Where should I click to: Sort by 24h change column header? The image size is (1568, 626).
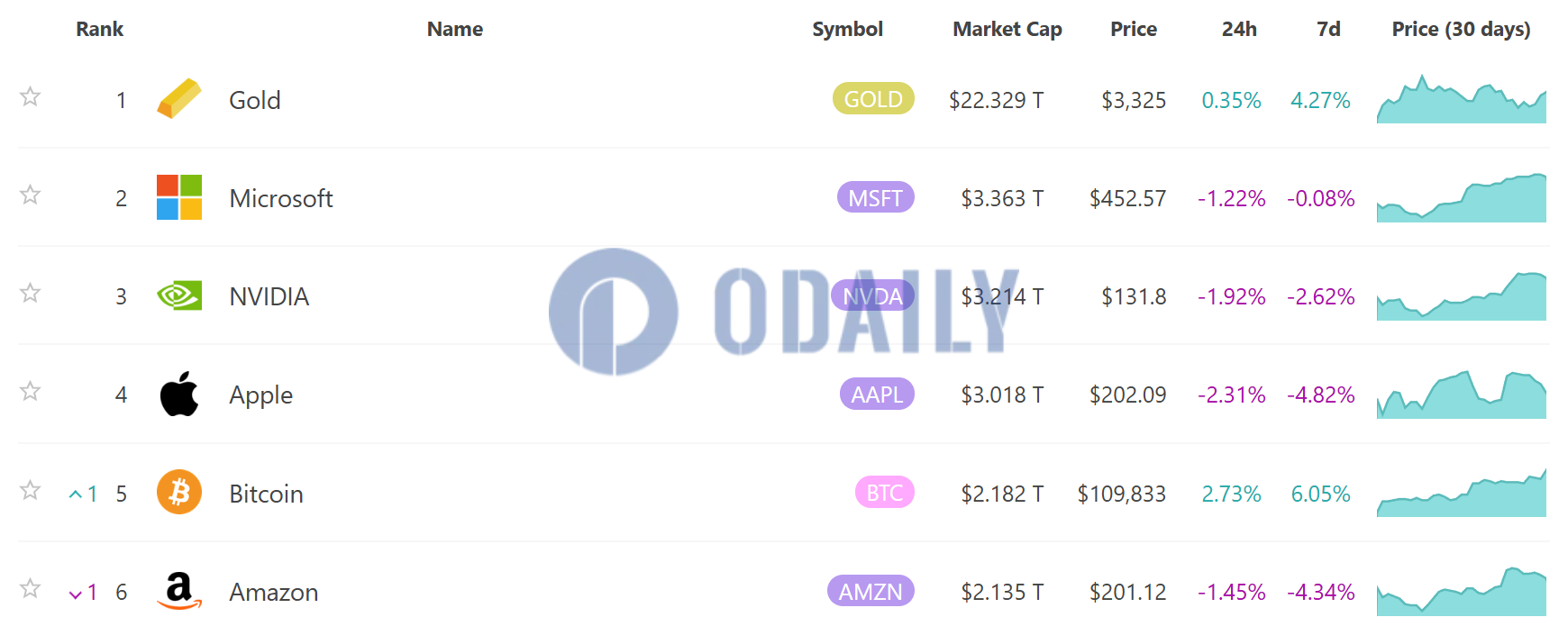point(1239,30)
